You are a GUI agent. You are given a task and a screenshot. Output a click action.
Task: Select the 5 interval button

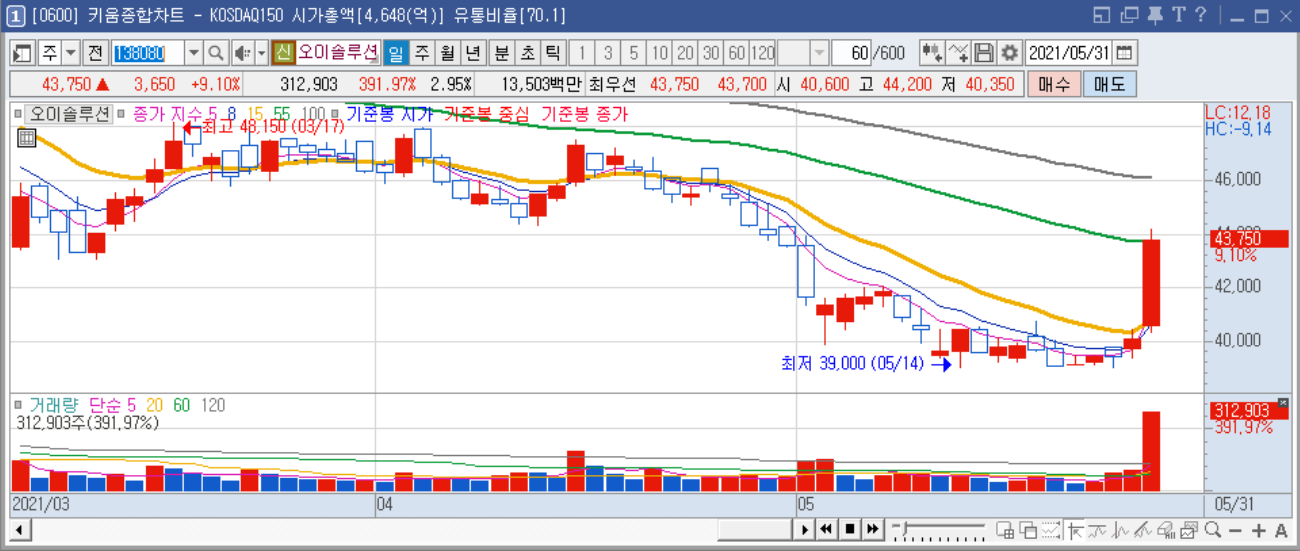634,53
